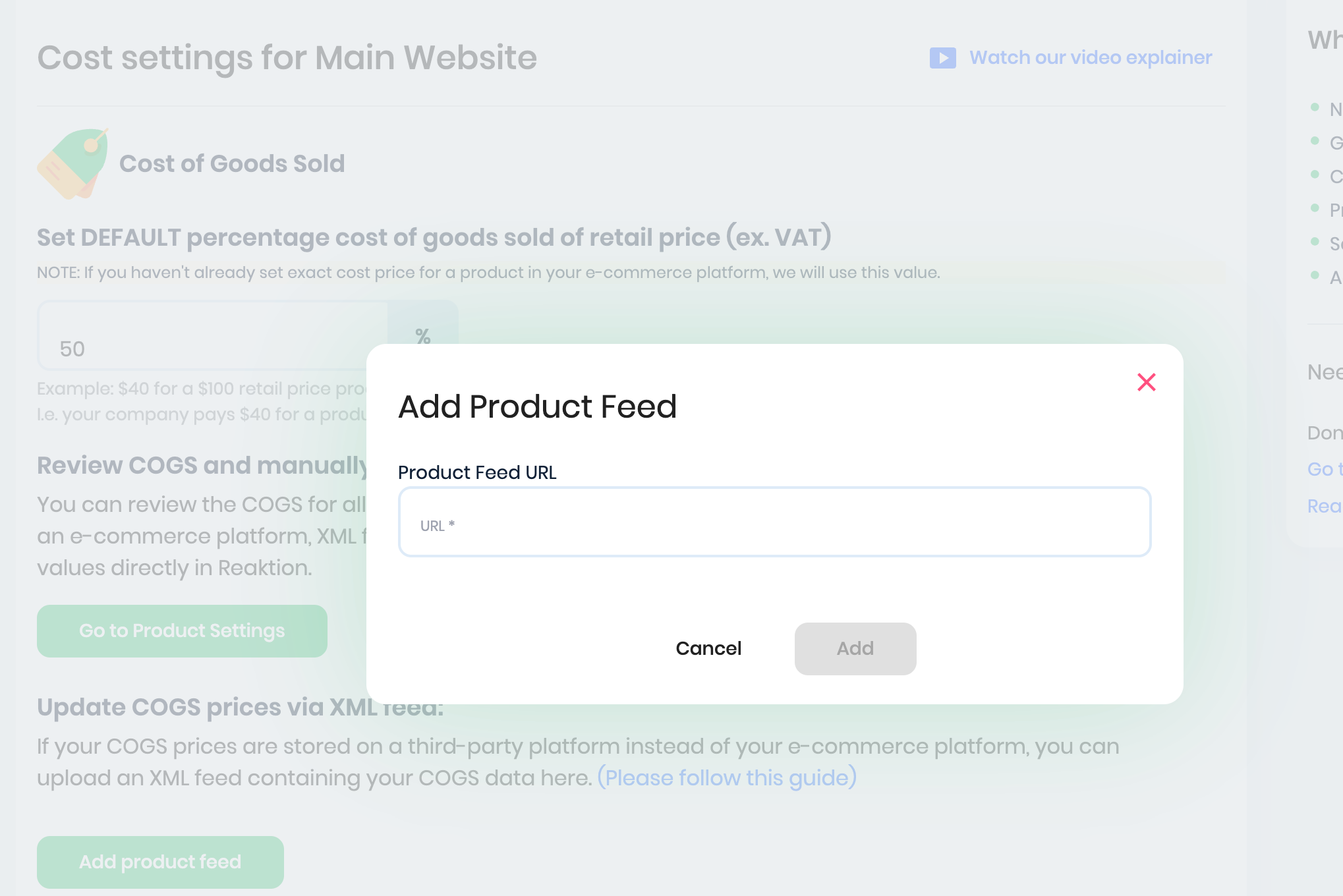Click the Cost settings for Main Website heading
This screenshot has height=896, width=1343.
click(287, 58)
